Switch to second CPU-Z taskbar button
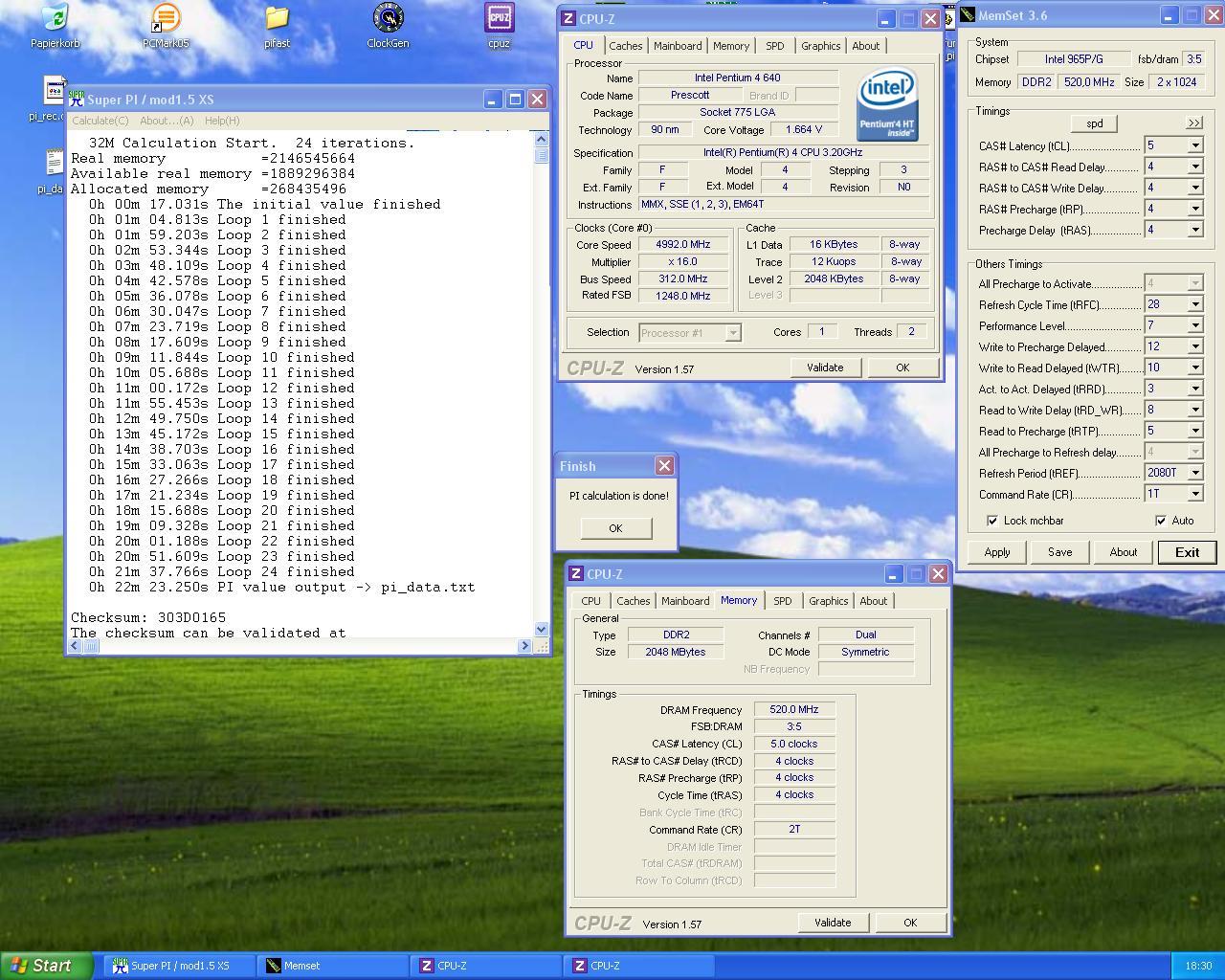The width and height of the screenshot is (1225, 980). (x=638, y=966)
